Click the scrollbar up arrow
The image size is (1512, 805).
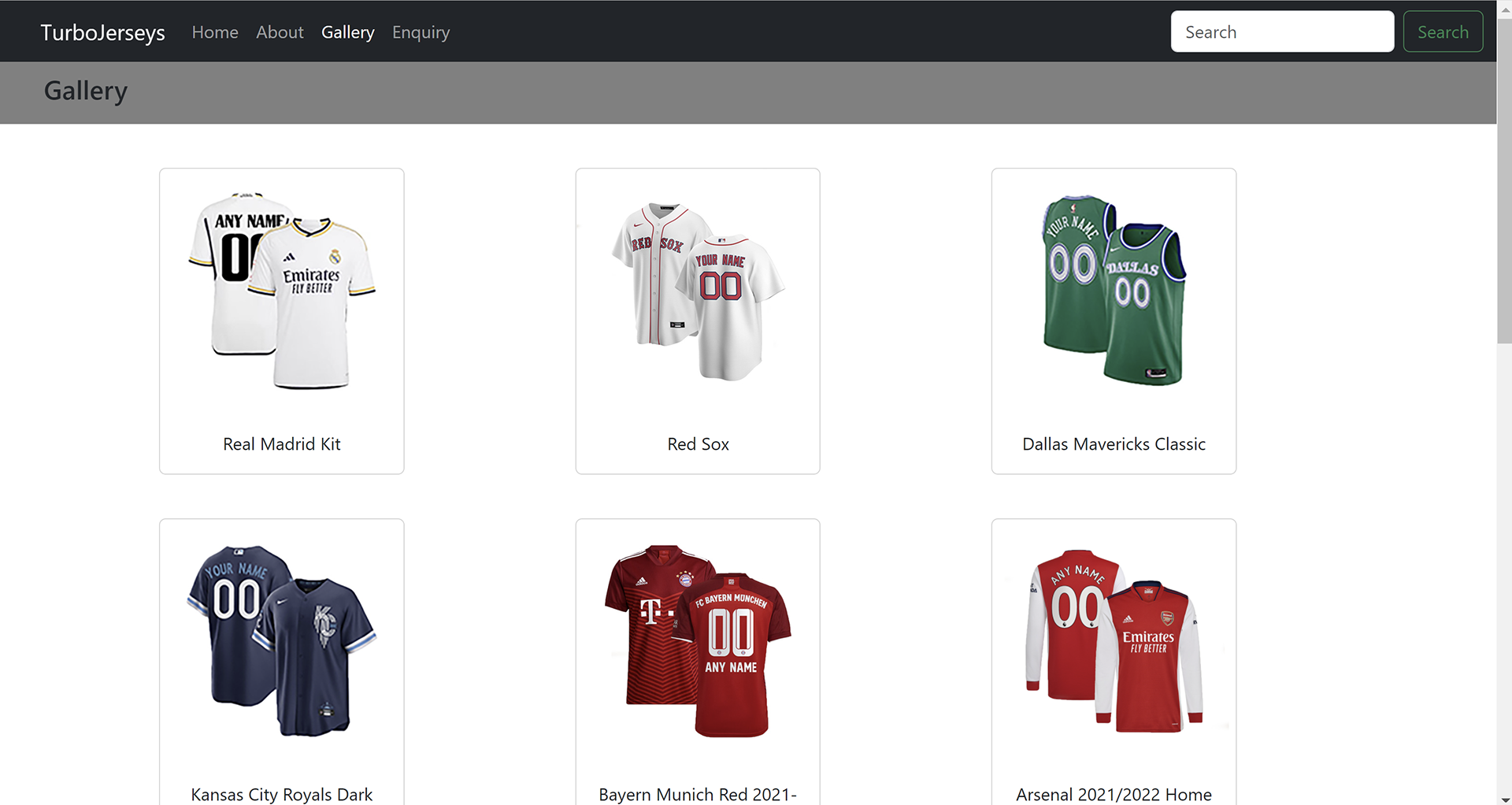pyautogui.click(x=1504, y=6)
